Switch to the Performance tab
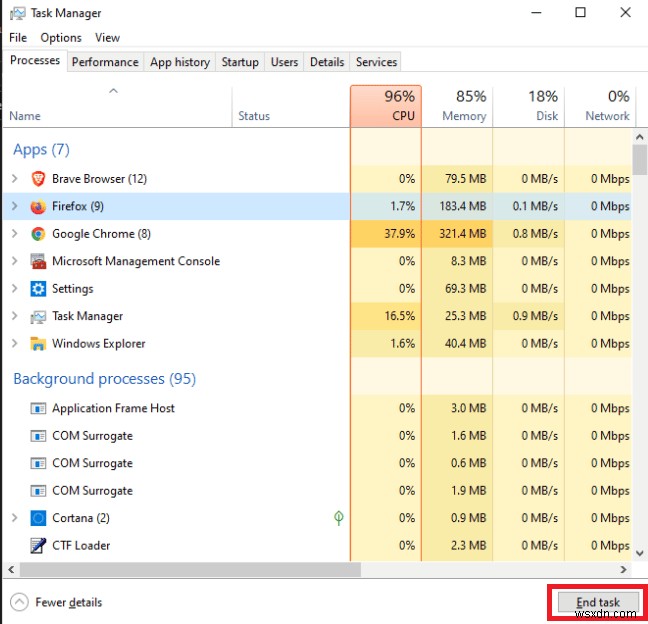 (105, 62)
